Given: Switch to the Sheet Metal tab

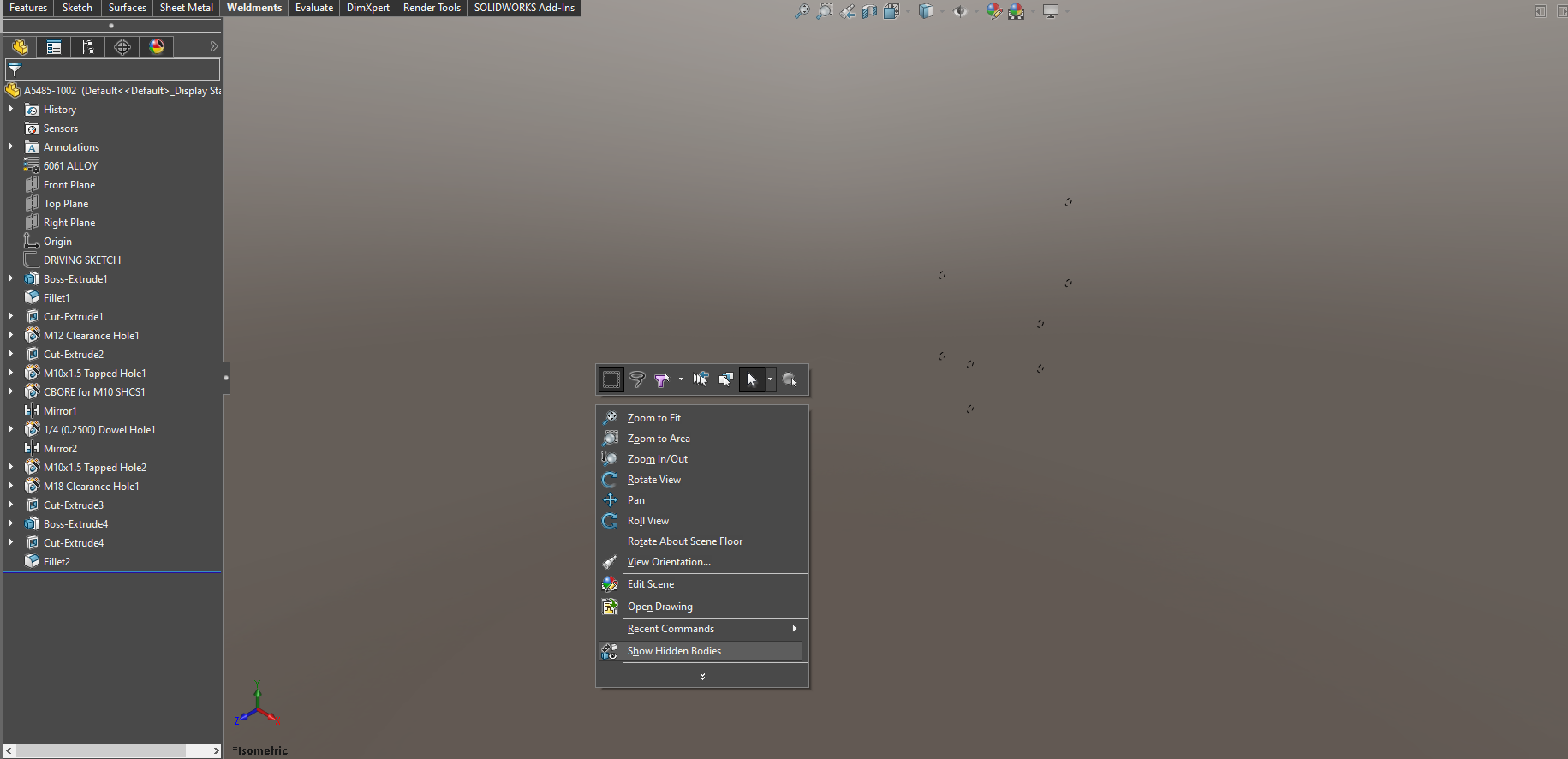Looking at the screenshot, I should coord(187,8).
